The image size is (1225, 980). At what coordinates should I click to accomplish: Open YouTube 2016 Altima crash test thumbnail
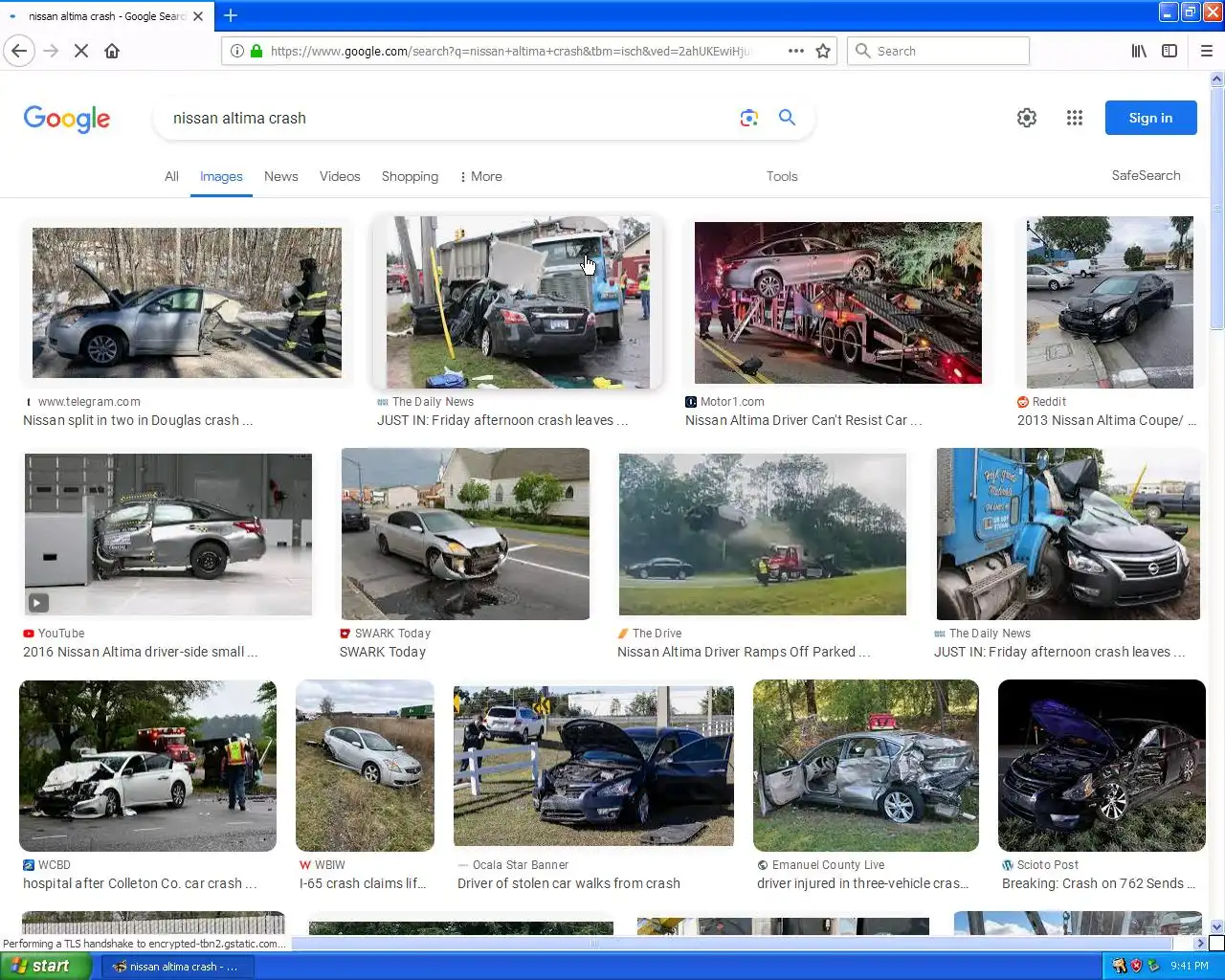pos(168,534)
